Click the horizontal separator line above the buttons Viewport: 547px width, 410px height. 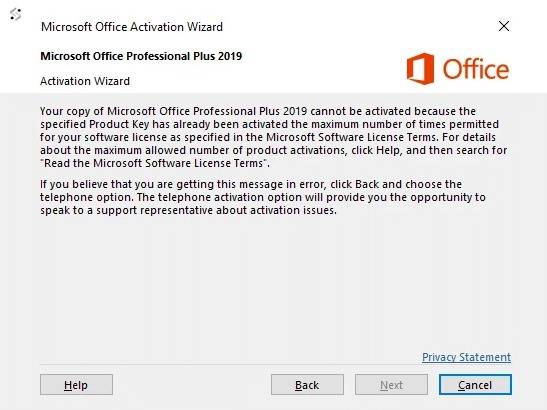tap(276, 365)
